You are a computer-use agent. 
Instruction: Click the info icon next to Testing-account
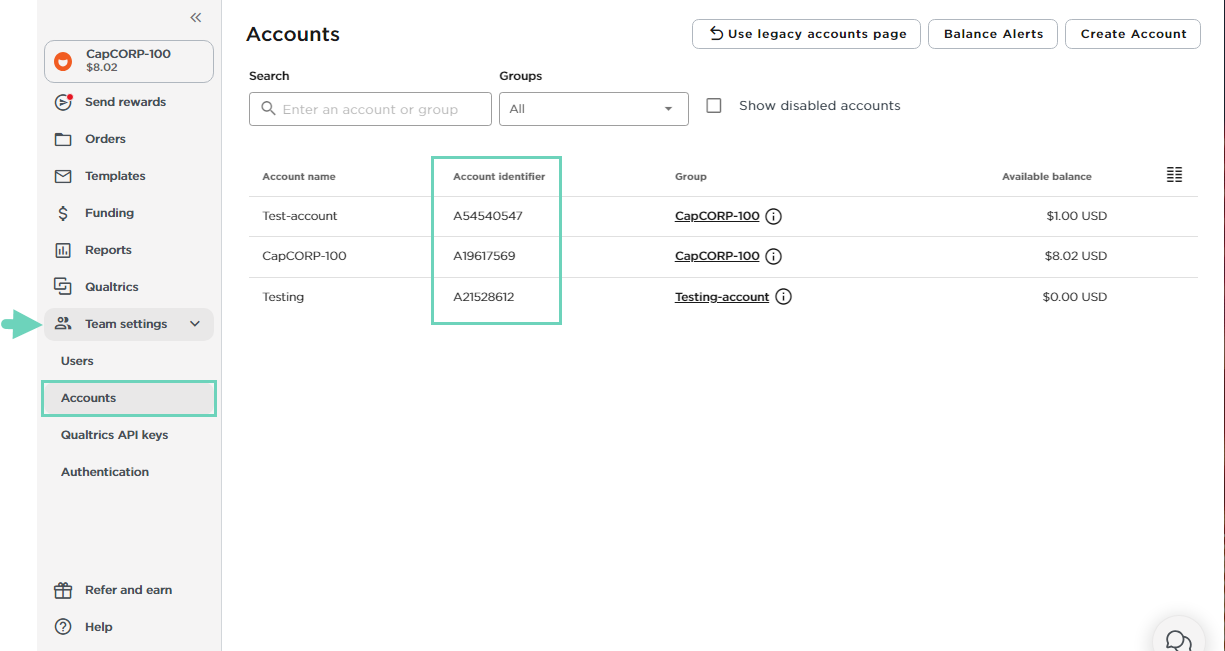784,296
